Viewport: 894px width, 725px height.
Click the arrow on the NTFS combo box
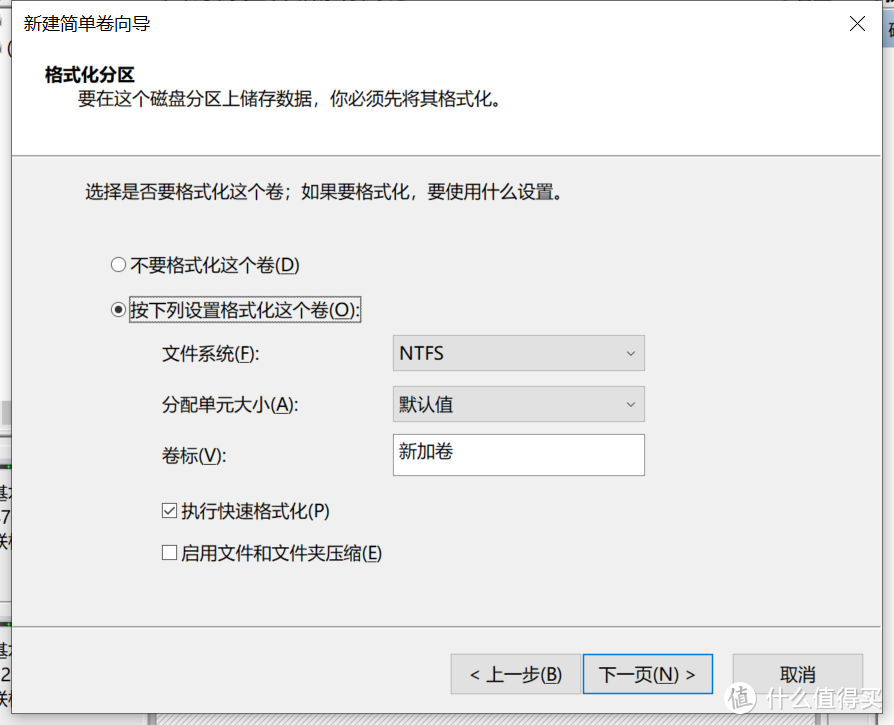(x=630, y=353)
